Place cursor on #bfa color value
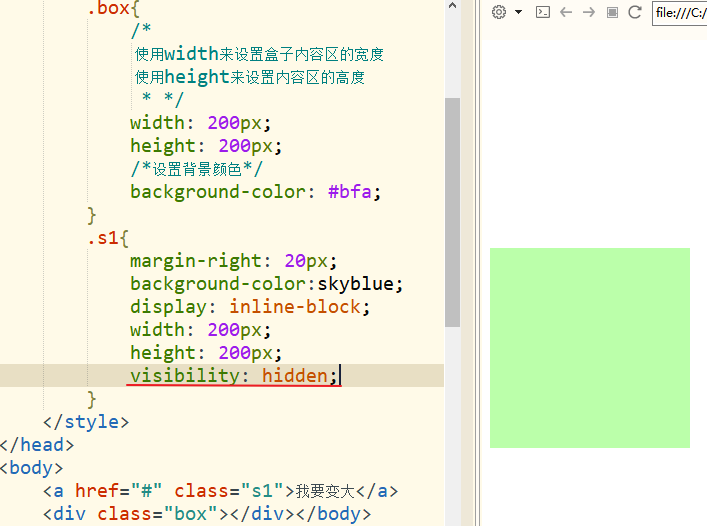The height and width of the screenshot is (526, 707). (349, 192)
